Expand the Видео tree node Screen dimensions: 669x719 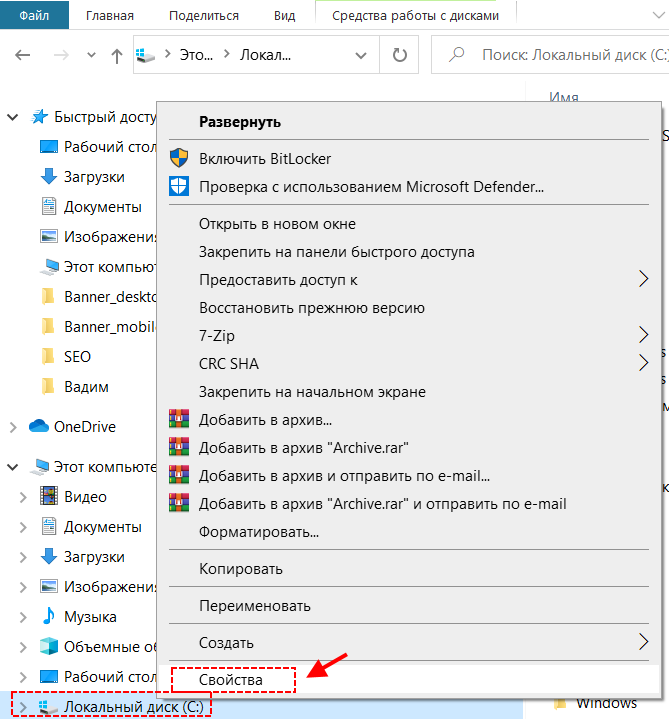[x=23, y=497]
